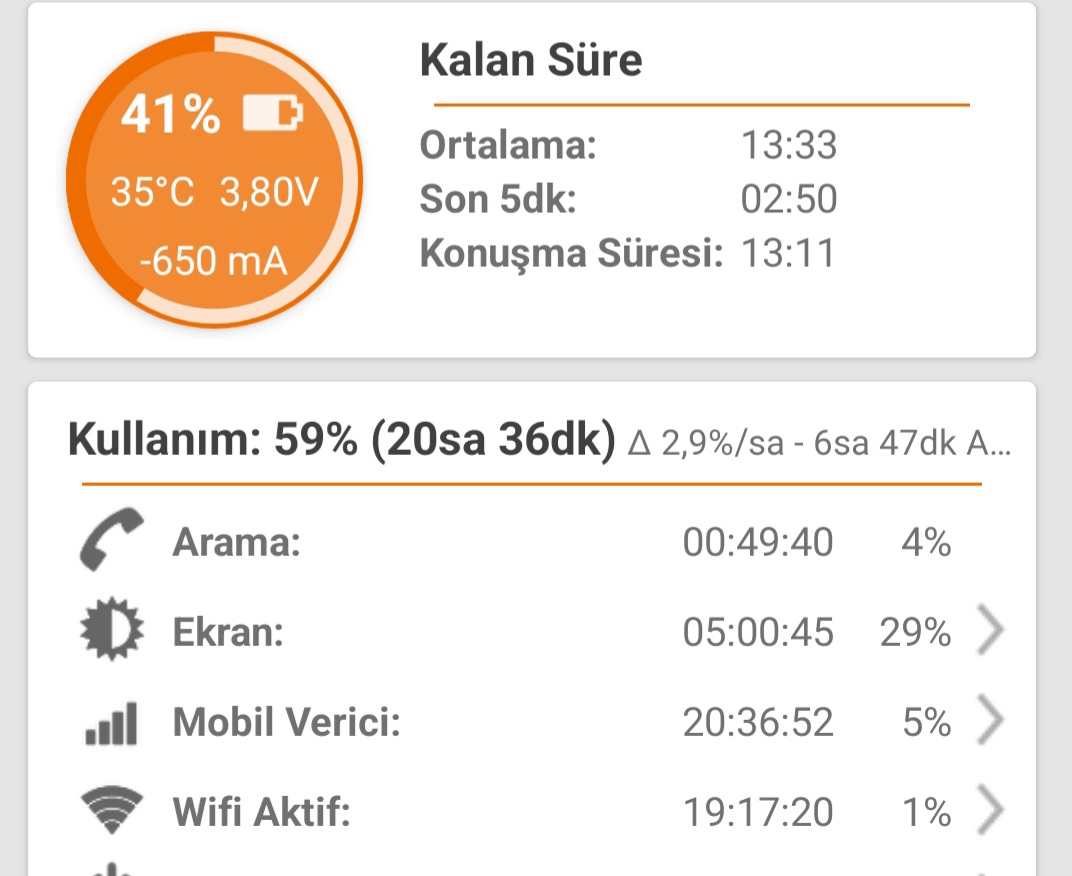The image size is (1072, 876).
Task: Select the Arama usage row
Action: tap(532, 541)
